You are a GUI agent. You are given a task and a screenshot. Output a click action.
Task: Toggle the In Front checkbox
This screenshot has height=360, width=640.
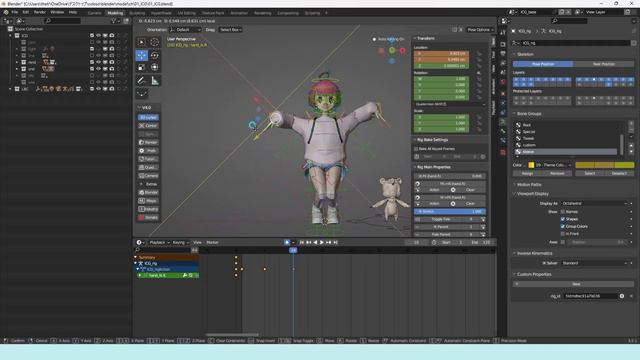(563, 234)
